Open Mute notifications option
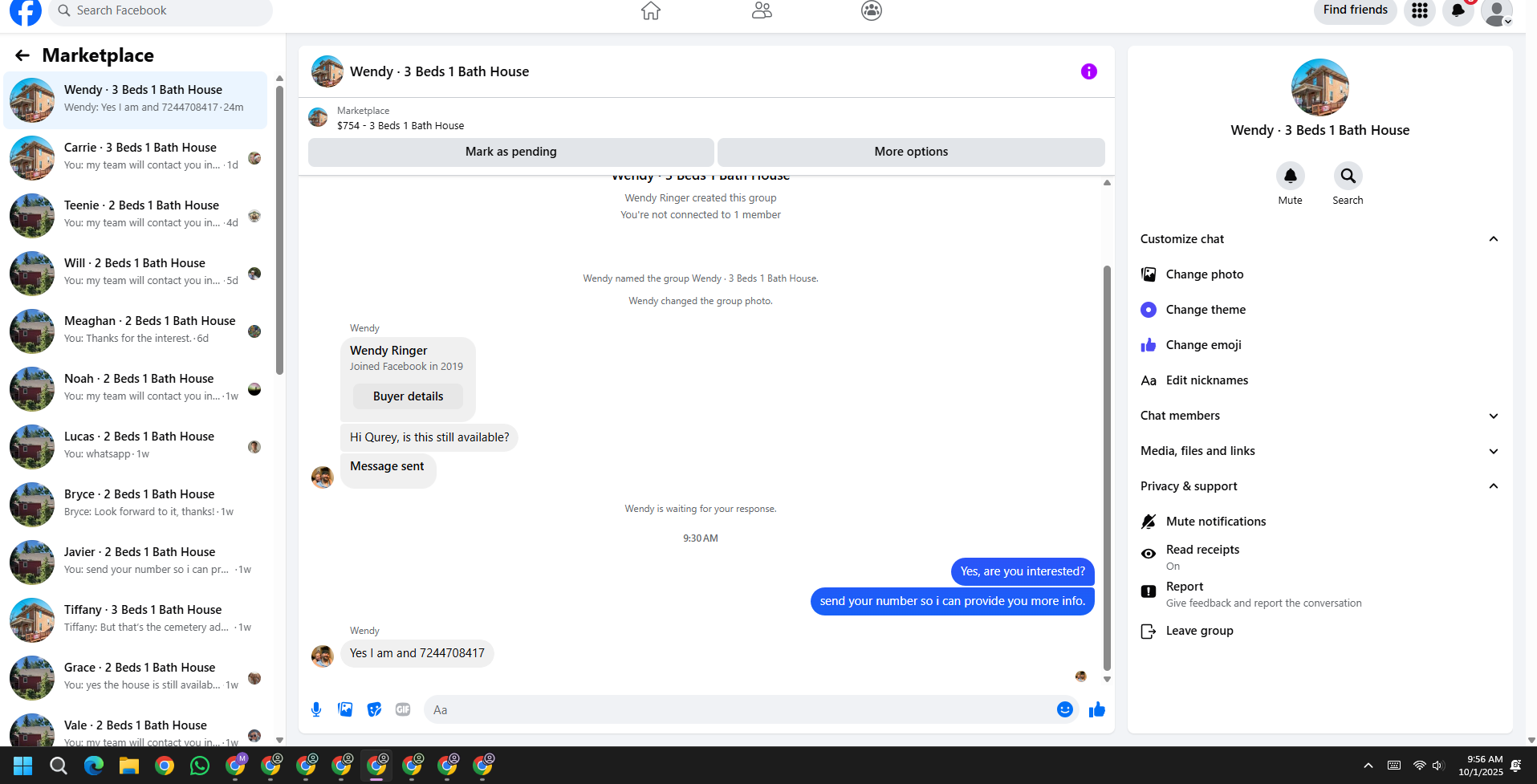 1319,522
